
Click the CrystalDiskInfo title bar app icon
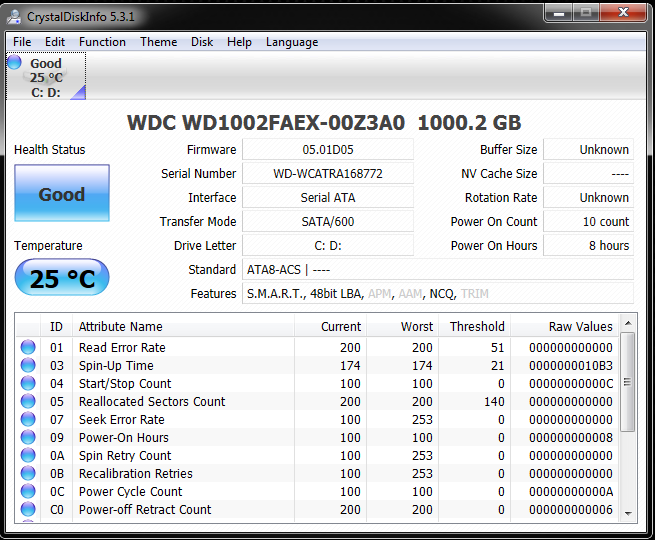click(x=14, y=17)
